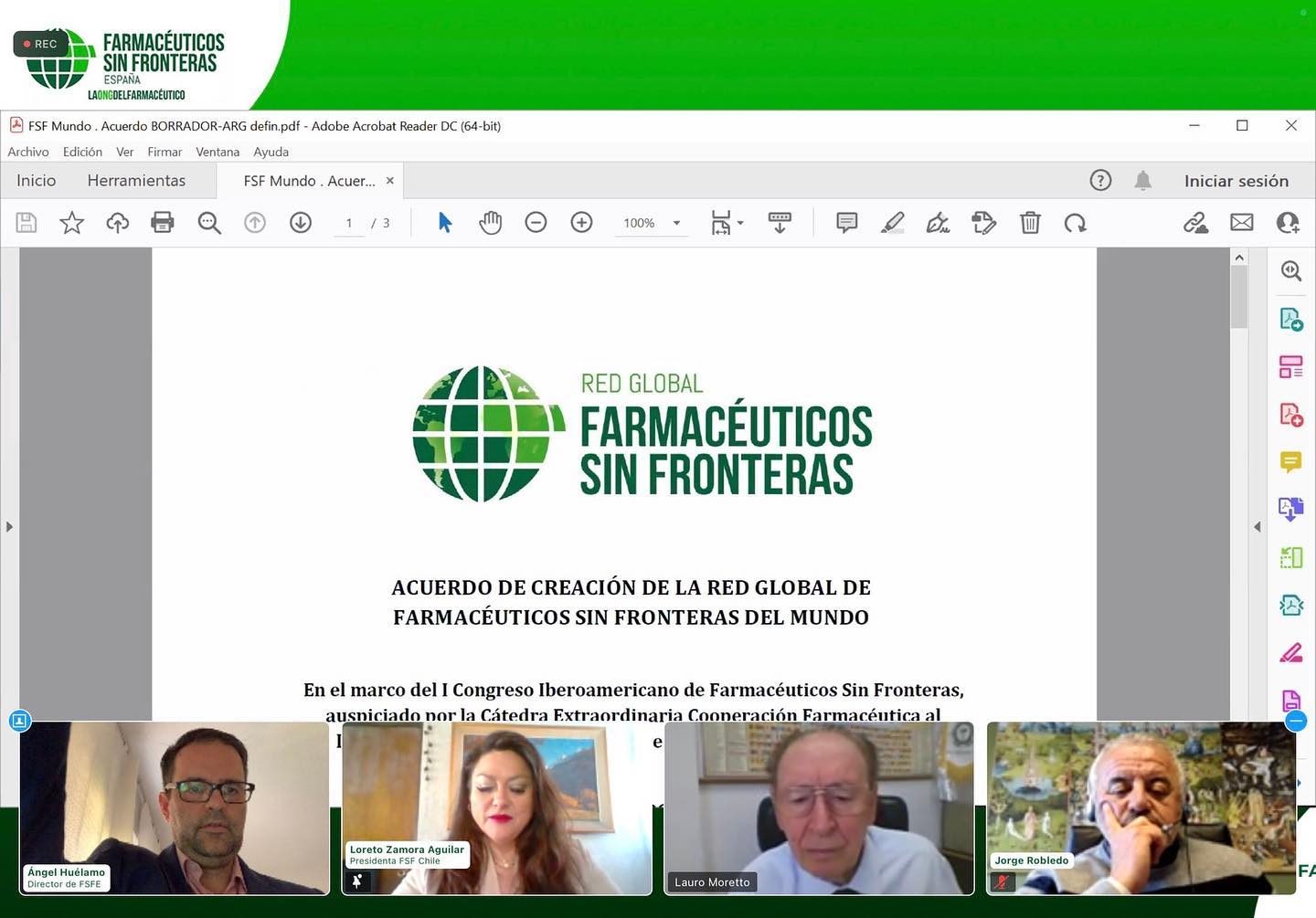The image size is (1316, 918).
Task: Click the scroll up arrow of document
Action: point(1239,258)
